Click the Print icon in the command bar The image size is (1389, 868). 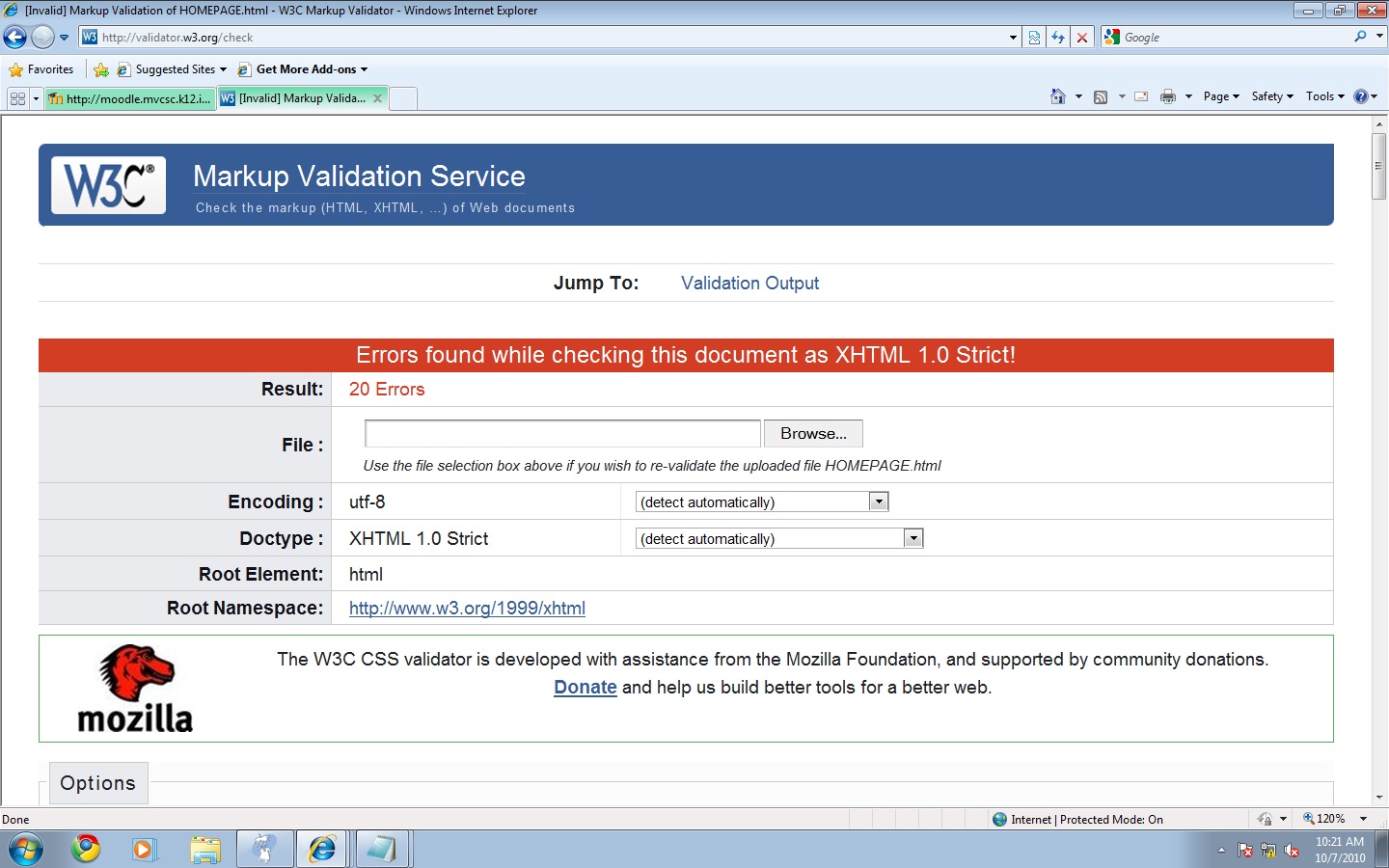1168,96
